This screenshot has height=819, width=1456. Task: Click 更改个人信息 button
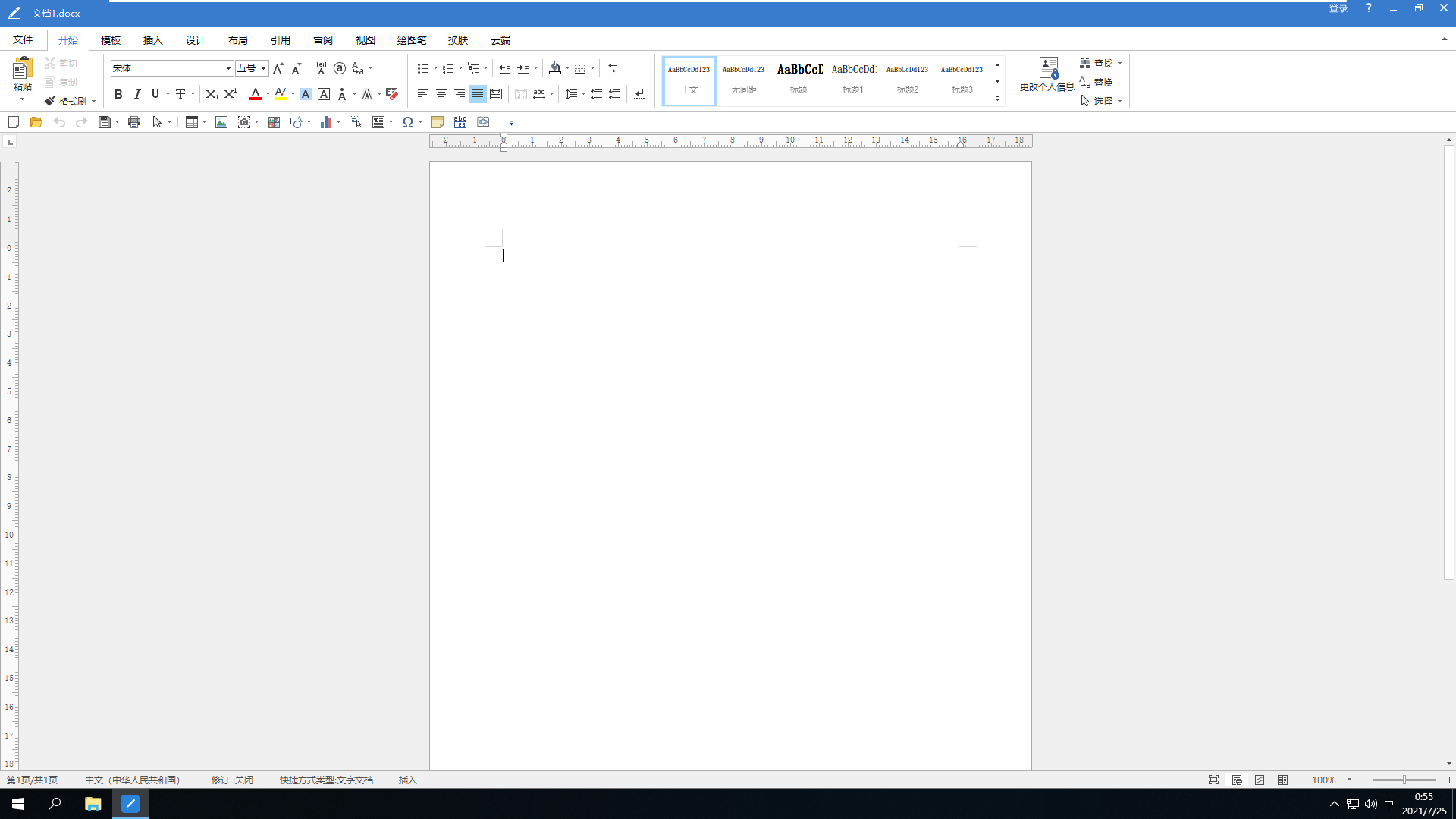[x=1047, y=75]
